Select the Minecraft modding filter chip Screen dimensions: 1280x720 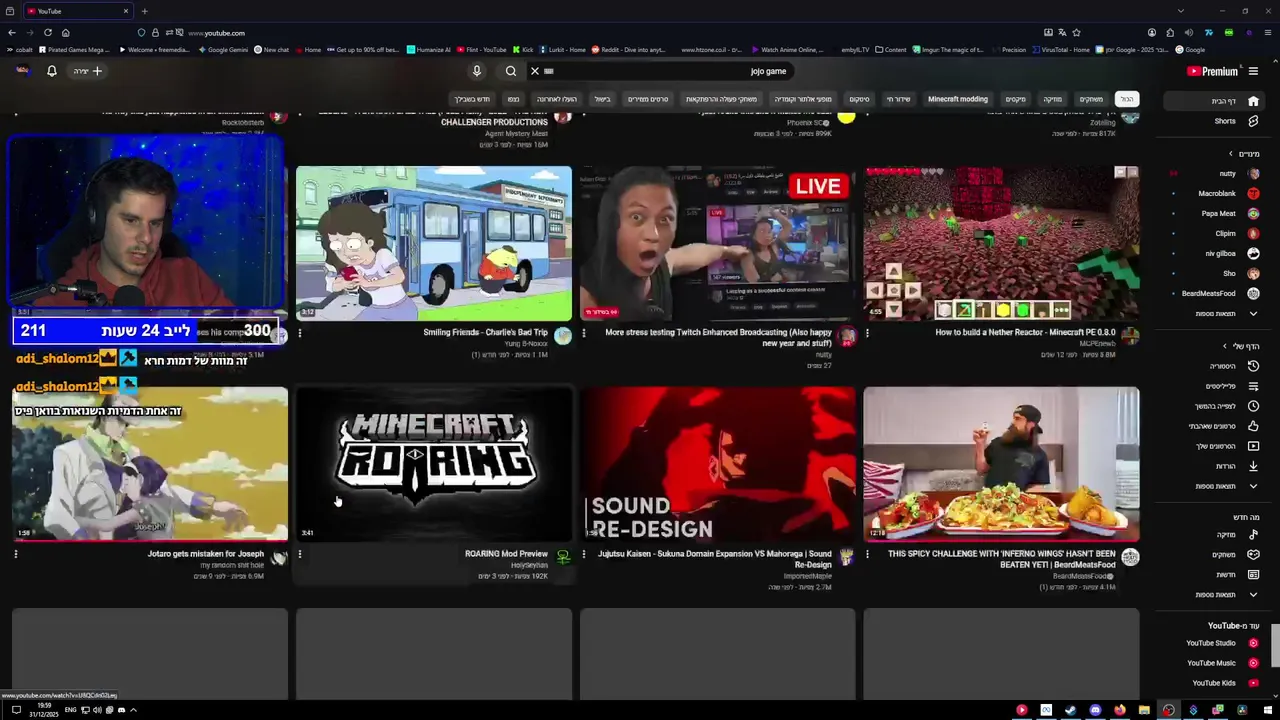pyautogui.click(x=958, y=99)
